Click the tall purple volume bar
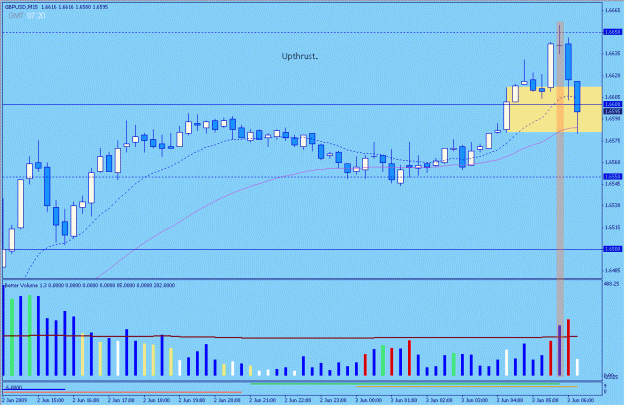625x406 pixels. tap(560, 351)
